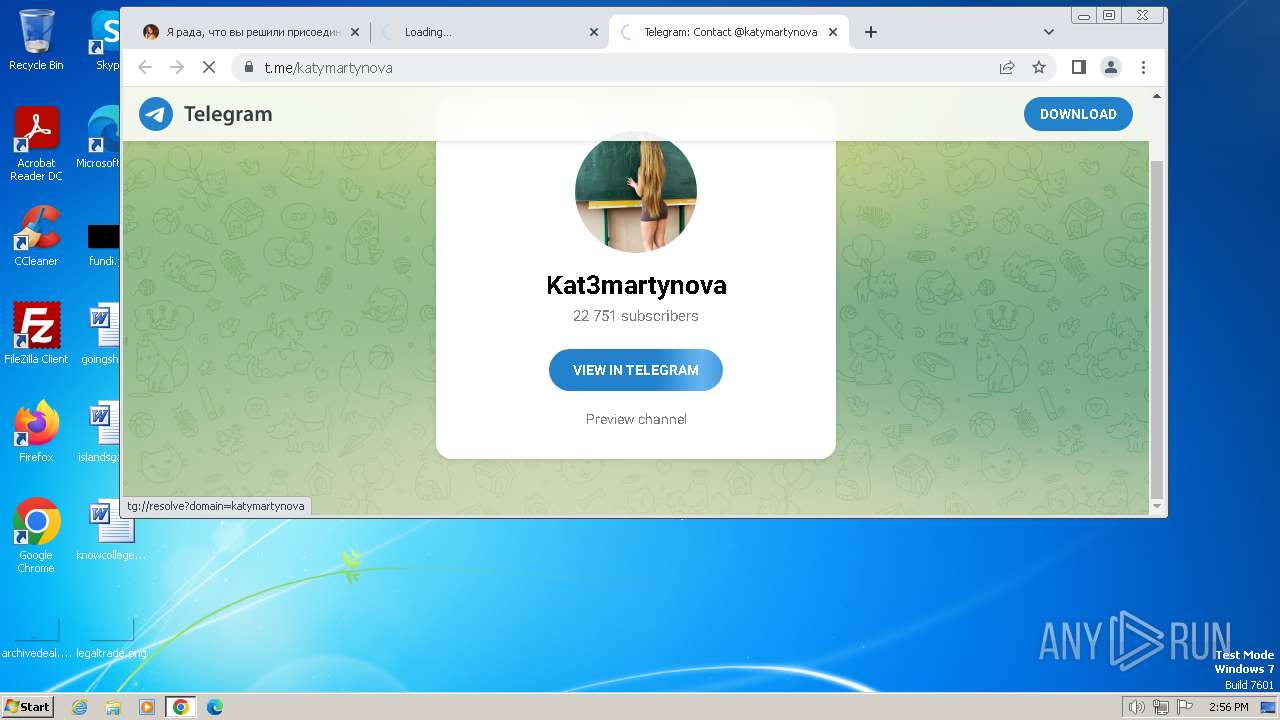Screen dimensions: 1280x720
Task: Open Acrobat Reader DC desktop icon
Action: tap(36, 143)
